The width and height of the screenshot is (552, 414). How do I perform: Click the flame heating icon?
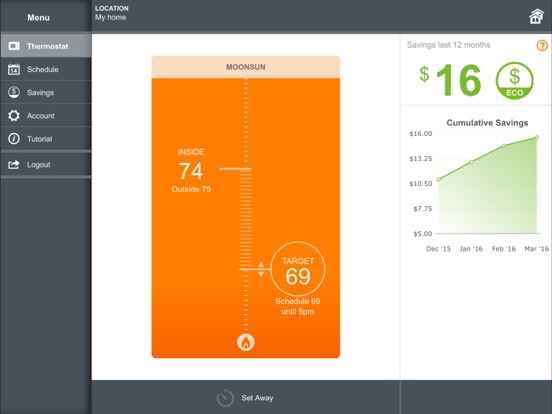point(246,342)
